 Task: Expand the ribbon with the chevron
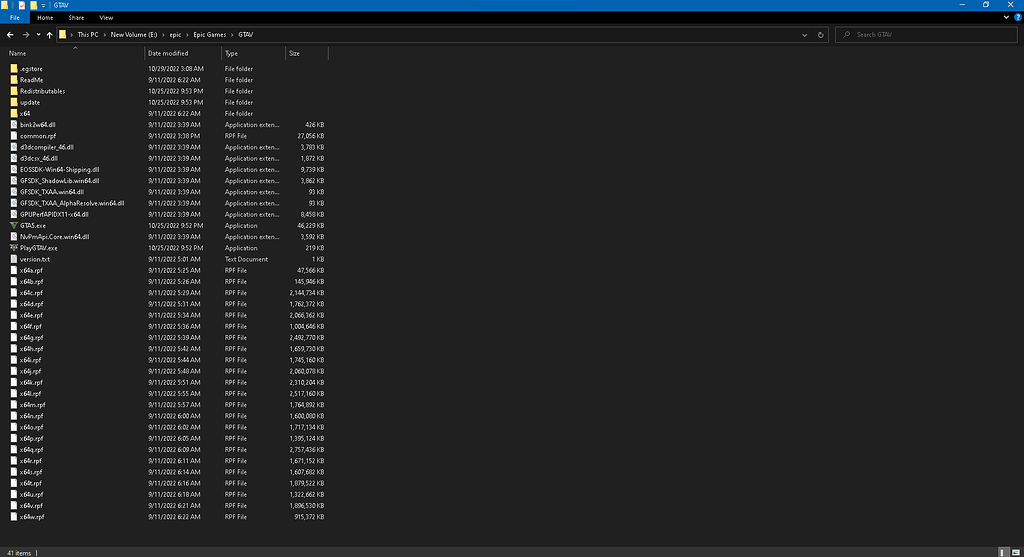coord(1006,18)
